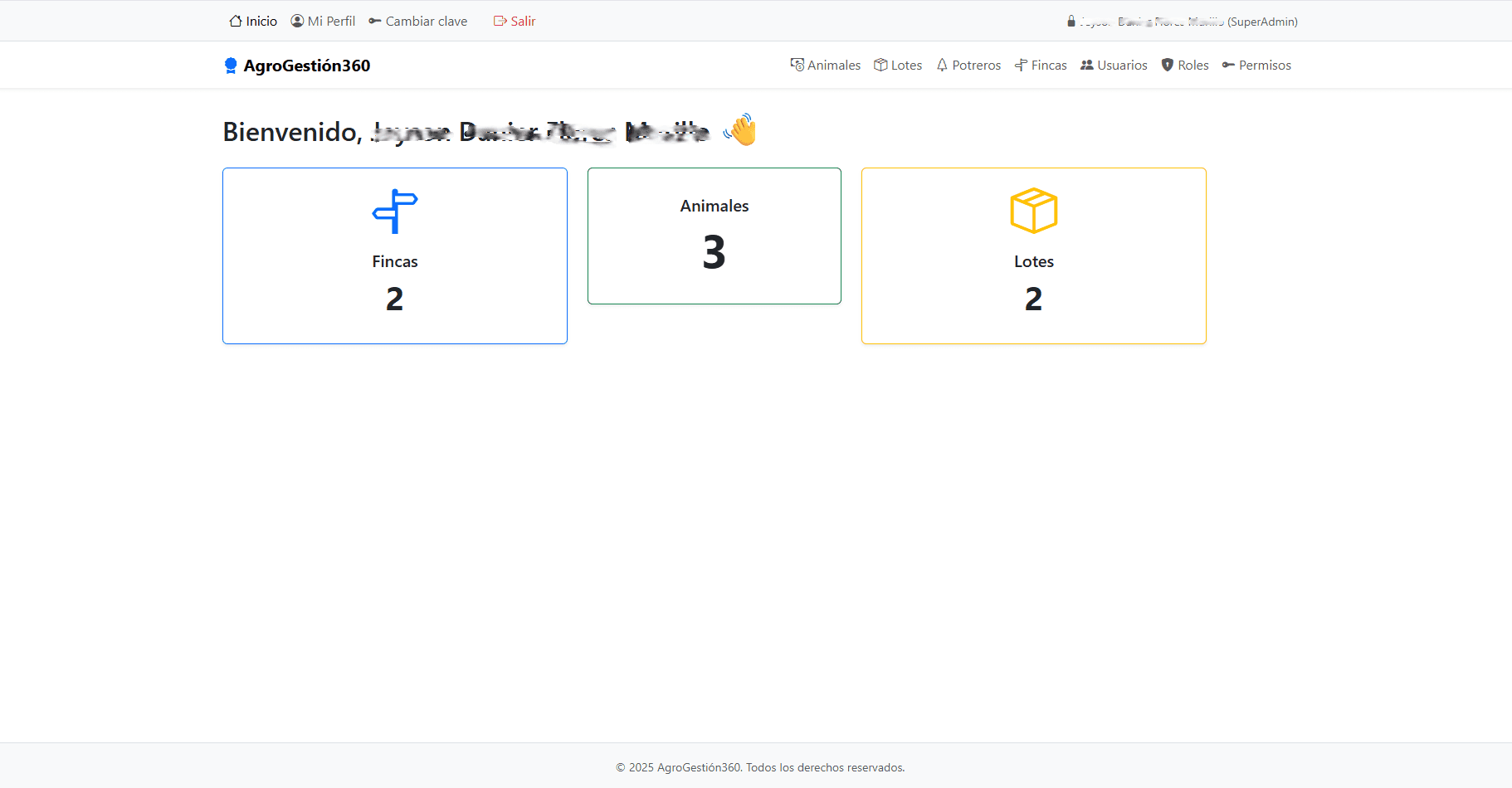1512x788 pixels.
Task: Open the Animales summary card showing 3
Action: (x=714, y=236)
